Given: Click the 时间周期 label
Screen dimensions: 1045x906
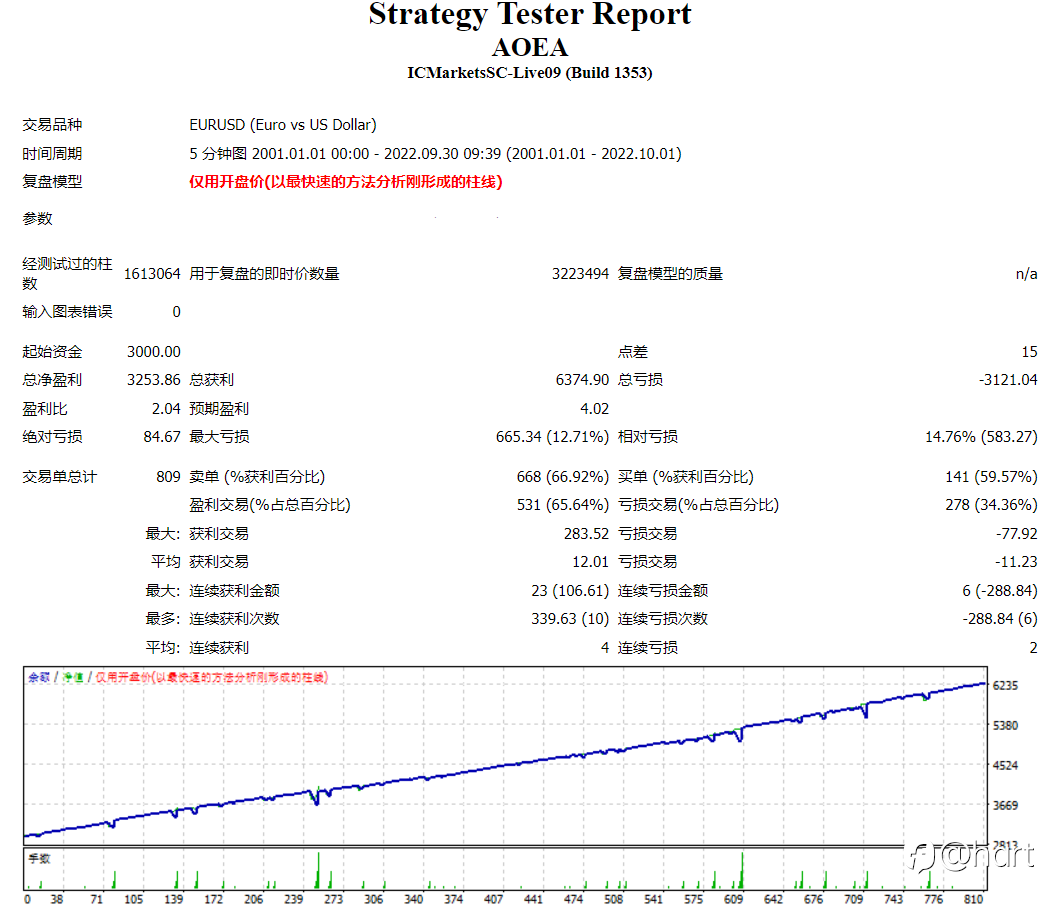Looking at the screenshot, I should (x=52, y=154).
